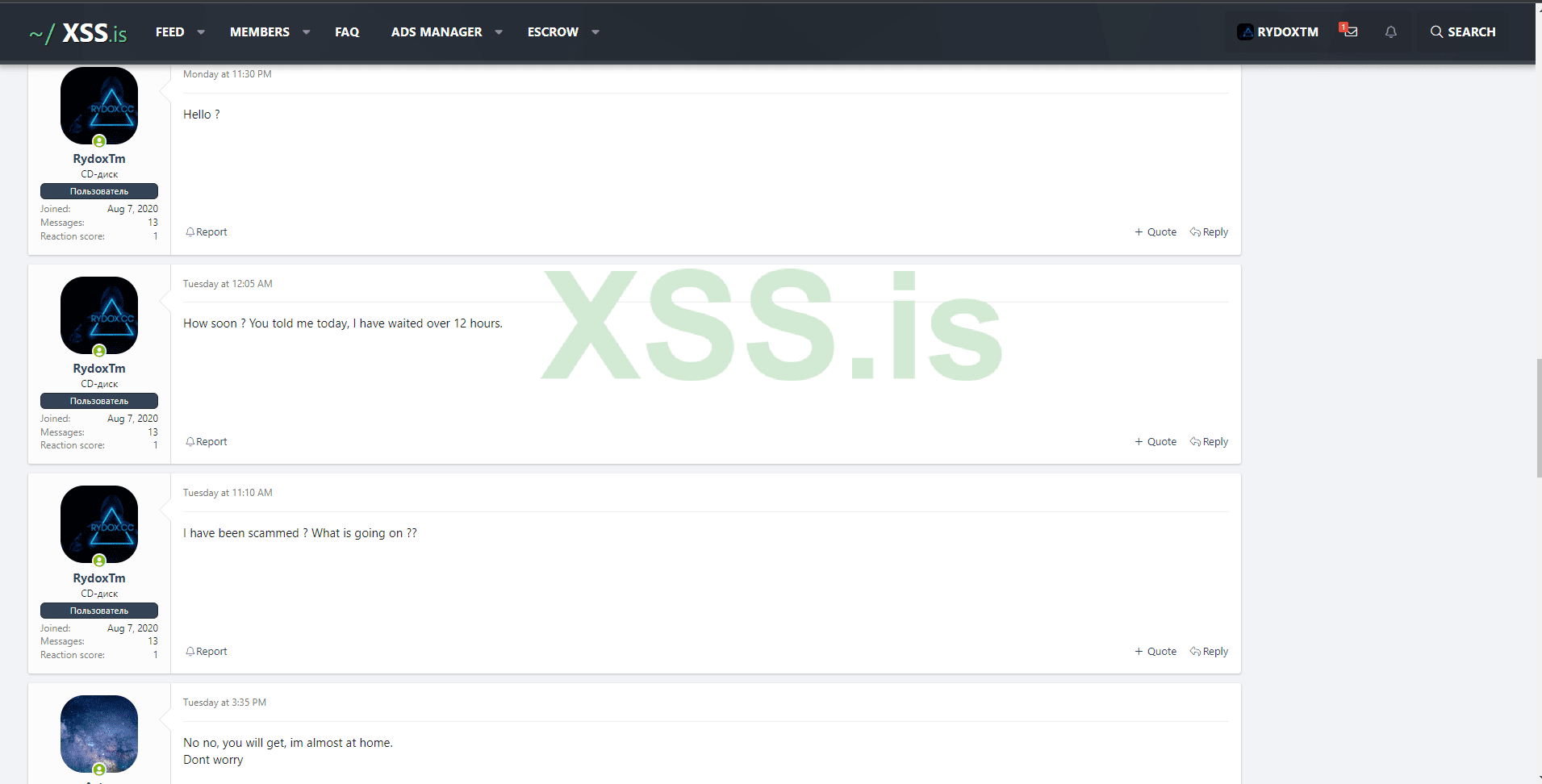
Task: Open the FEED menu item
Action: coord(169,32)
